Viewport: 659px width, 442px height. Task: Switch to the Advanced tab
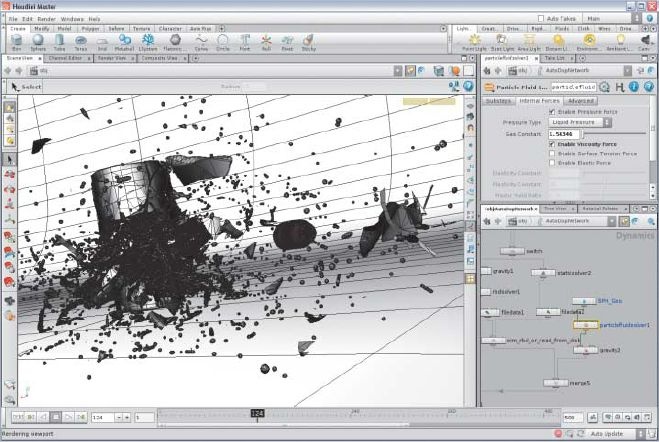pos(580,100)
